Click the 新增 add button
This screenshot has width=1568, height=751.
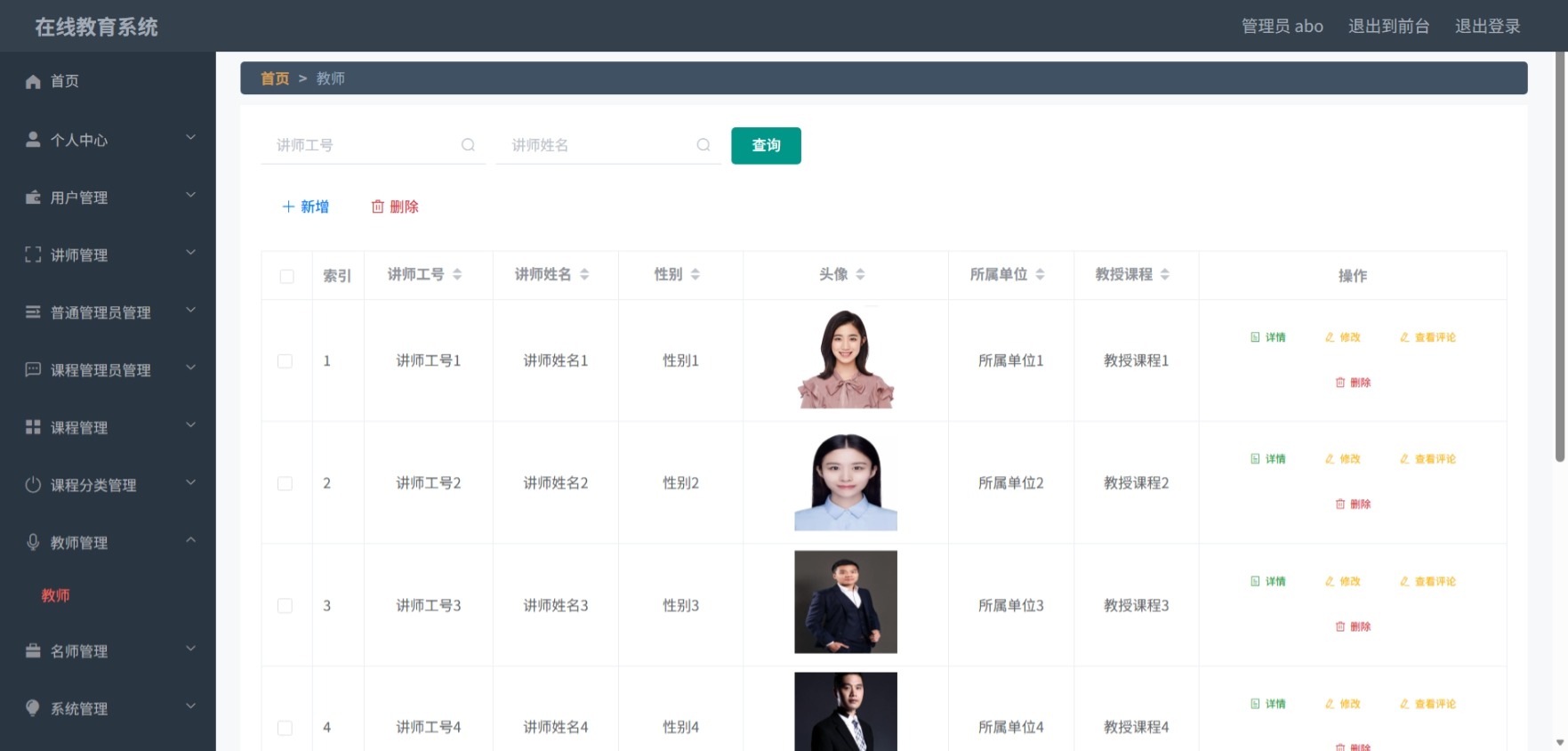pyautogui.click(x=305, y=206)
